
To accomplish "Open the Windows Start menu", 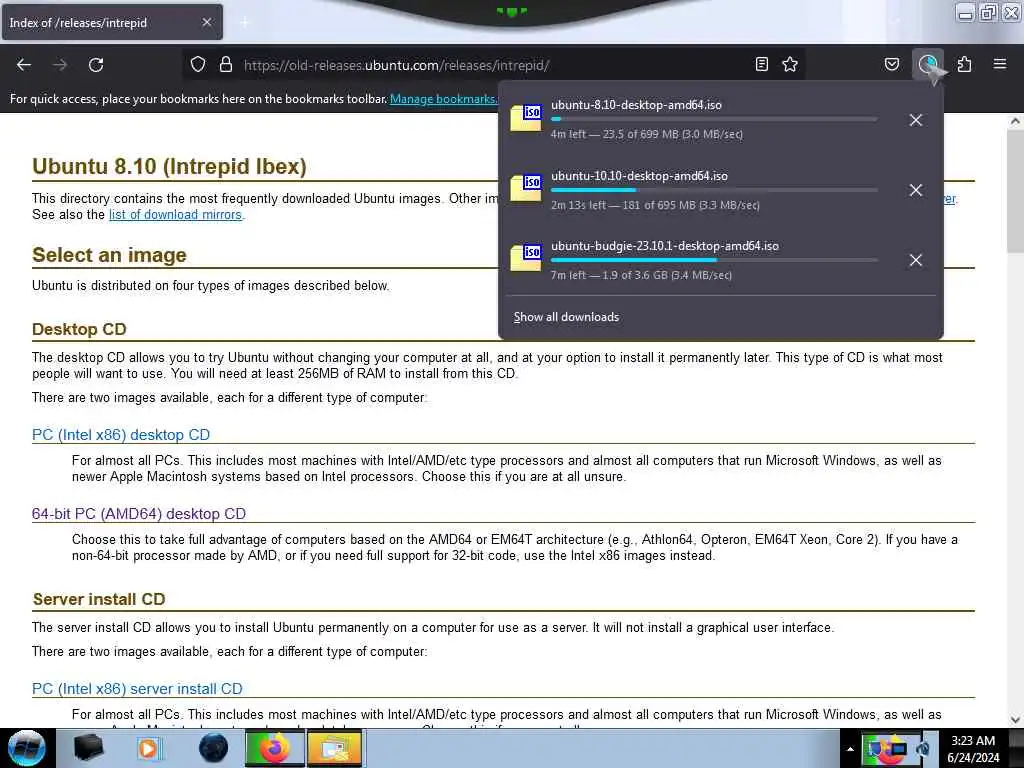I will coord(27,748).
